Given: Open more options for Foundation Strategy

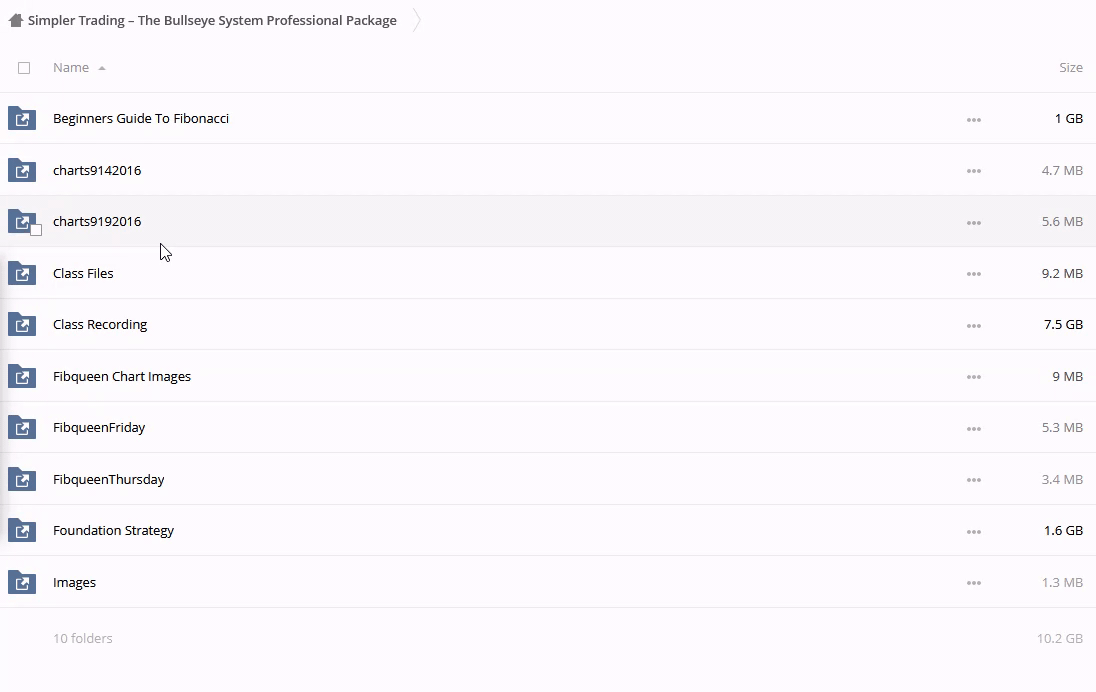Looking at the screenshot, I should click(973, 532).
